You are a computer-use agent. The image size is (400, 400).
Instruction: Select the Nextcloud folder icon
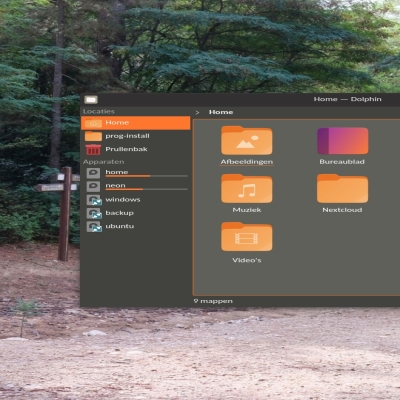tap(343, 188)
